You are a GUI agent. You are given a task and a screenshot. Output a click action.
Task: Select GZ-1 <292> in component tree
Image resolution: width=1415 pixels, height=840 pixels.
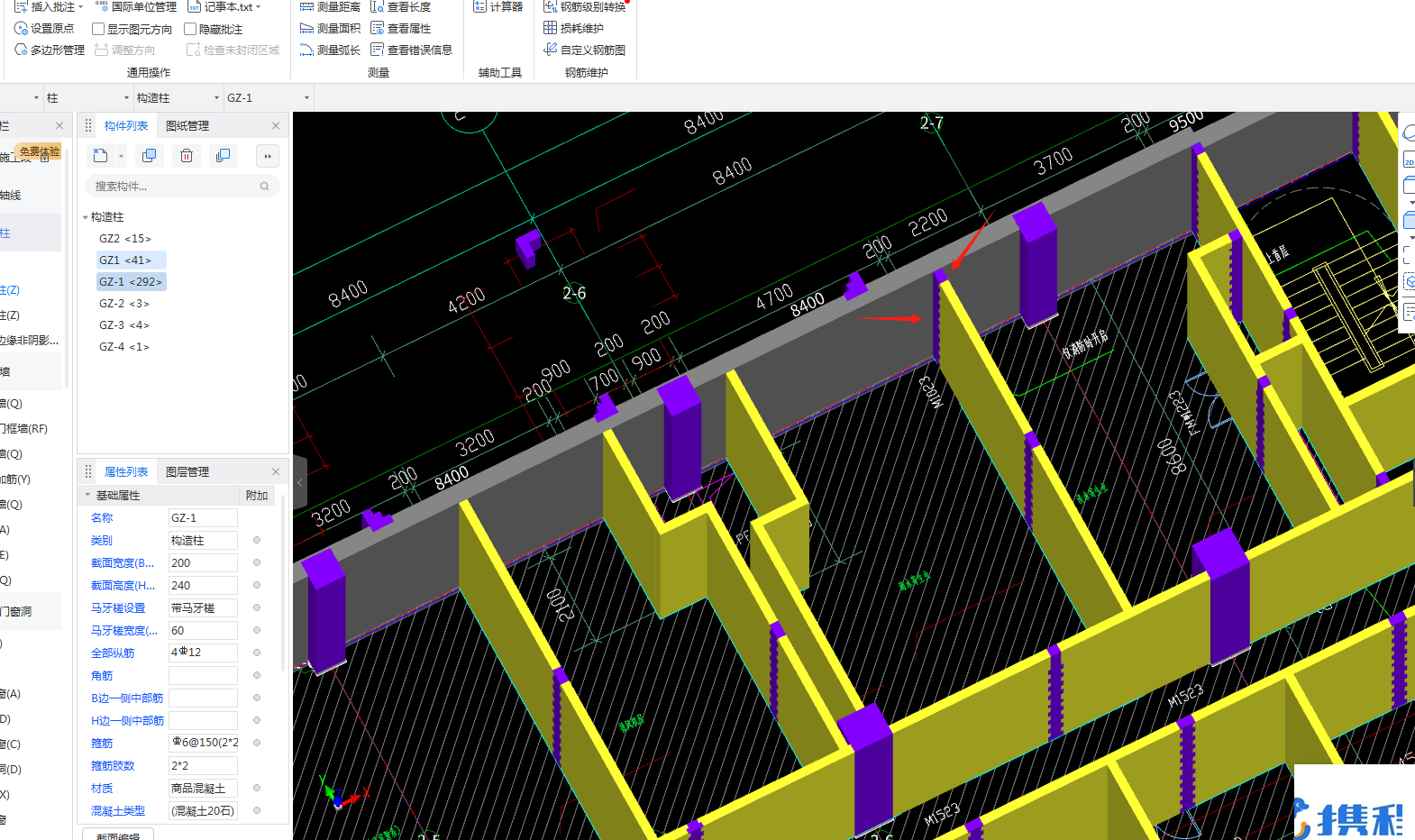tap(131, 282)
